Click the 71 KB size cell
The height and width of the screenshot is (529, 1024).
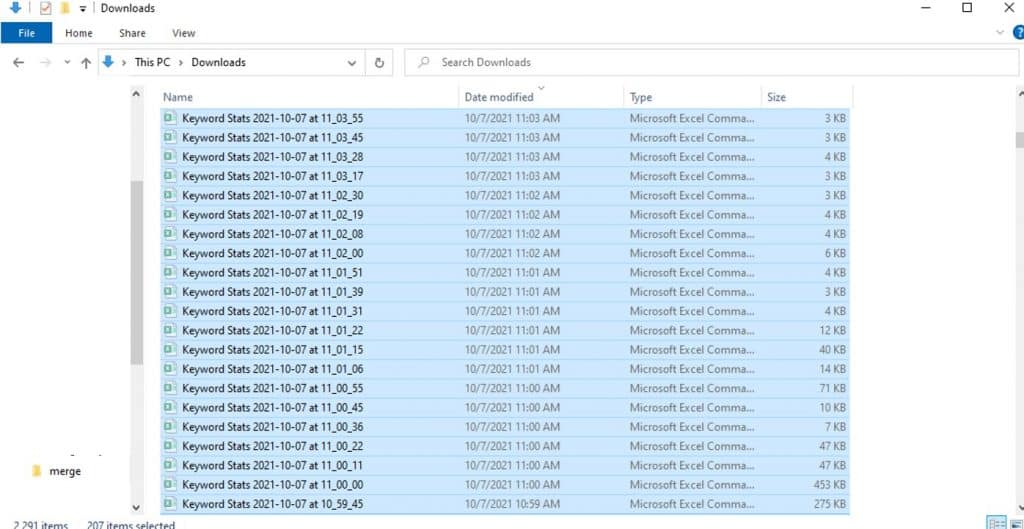(x=832, y=389)
